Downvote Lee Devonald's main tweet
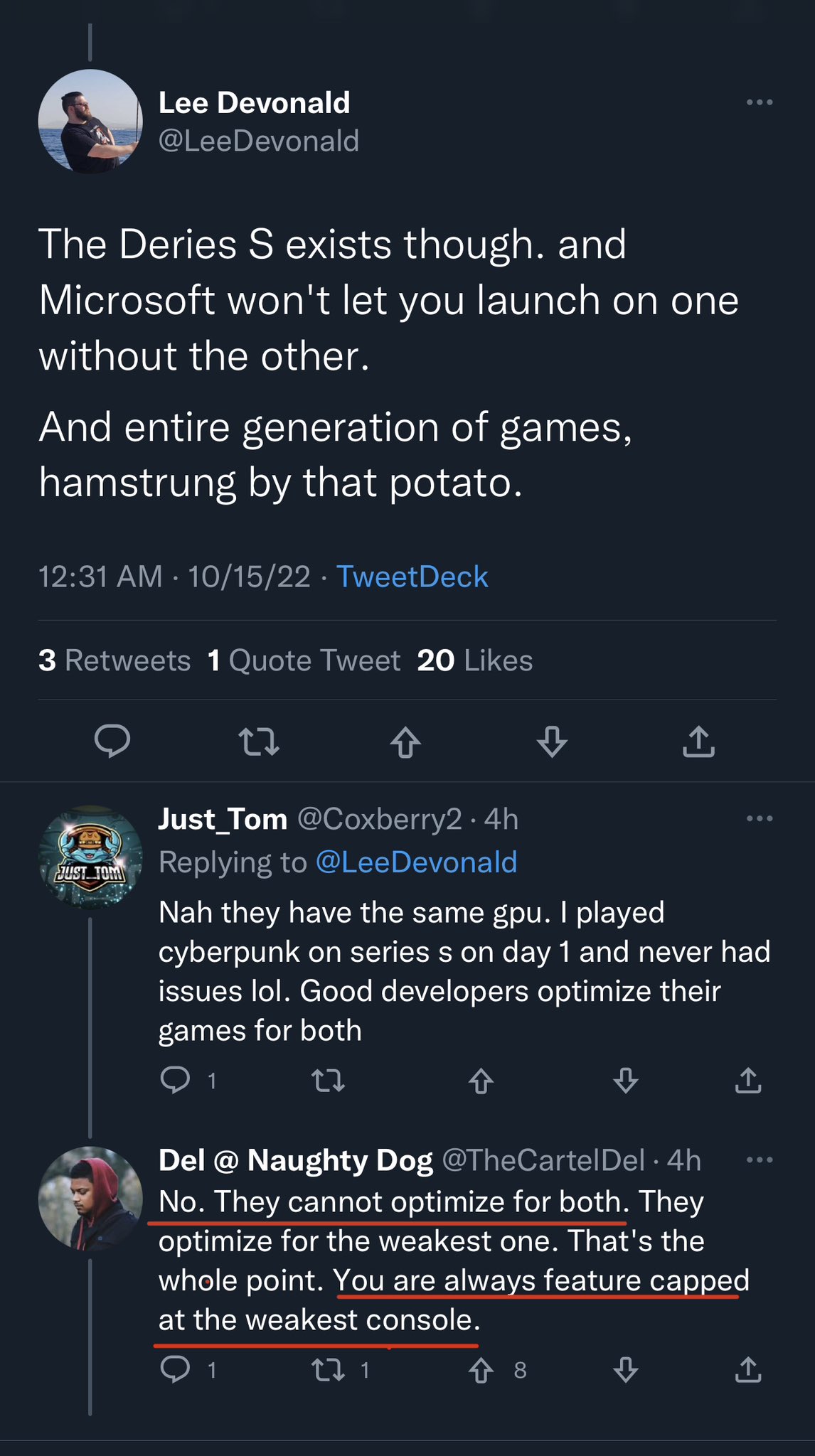Image resolution: width=815 pixels, height=1456 pixels. tap(552, 742)
